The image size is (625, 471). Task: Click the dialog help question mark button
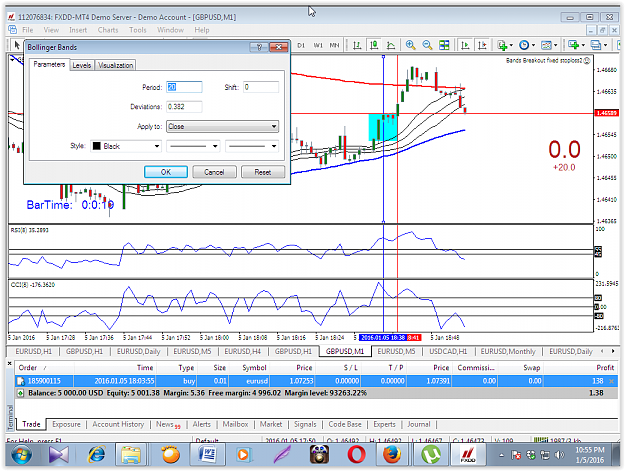coord(259,47)
